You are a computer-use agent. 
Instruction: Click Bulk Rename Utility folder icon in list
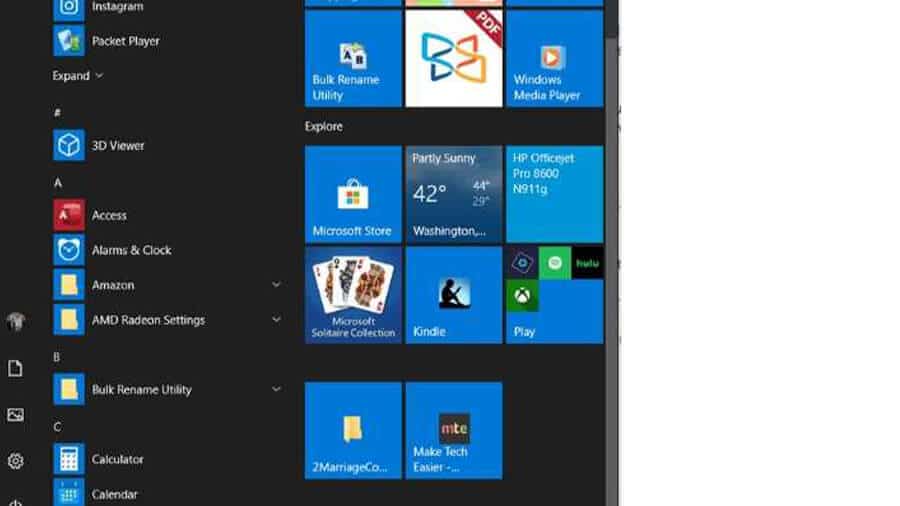[x=69, y=389]
